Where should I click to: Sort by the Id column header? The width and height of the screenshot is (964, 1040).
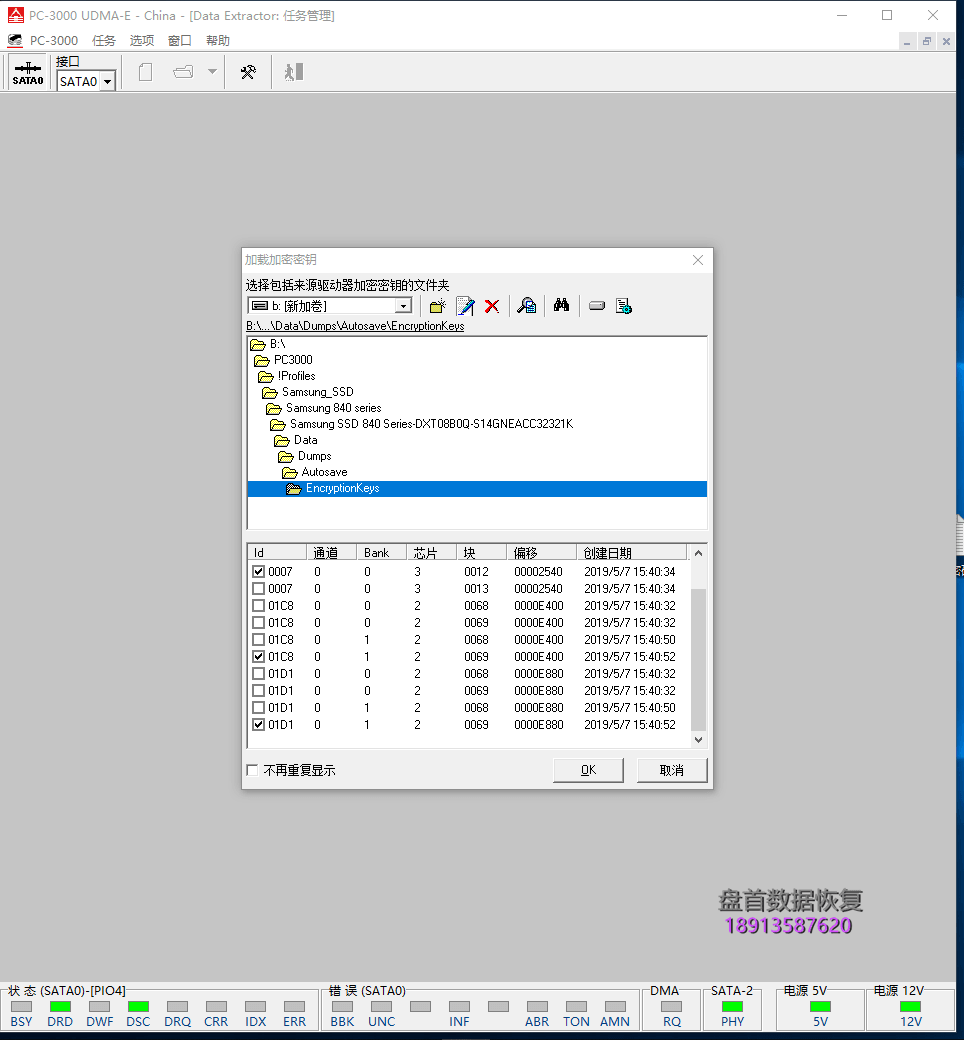[277, 552]
